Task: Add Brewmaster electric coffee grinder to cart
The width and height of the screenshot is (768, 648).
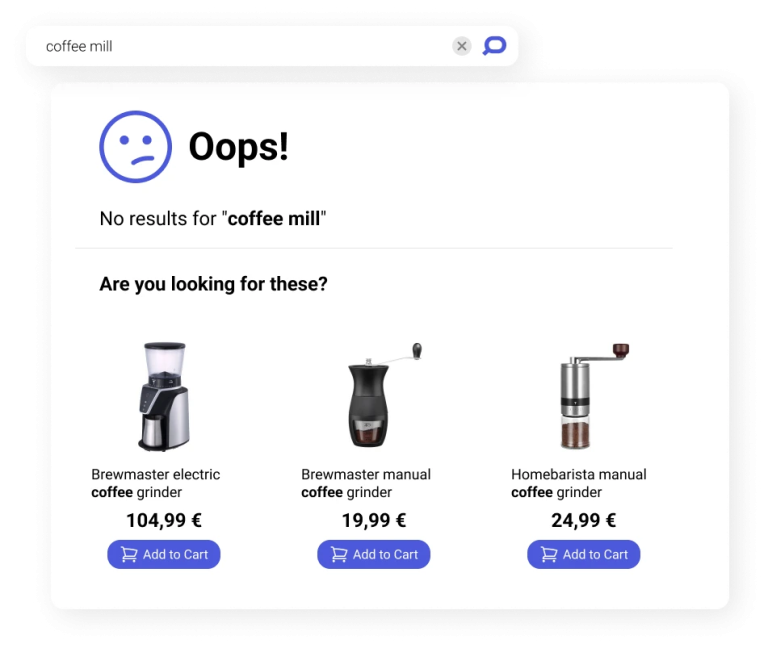Action: (x=164, y=554)
